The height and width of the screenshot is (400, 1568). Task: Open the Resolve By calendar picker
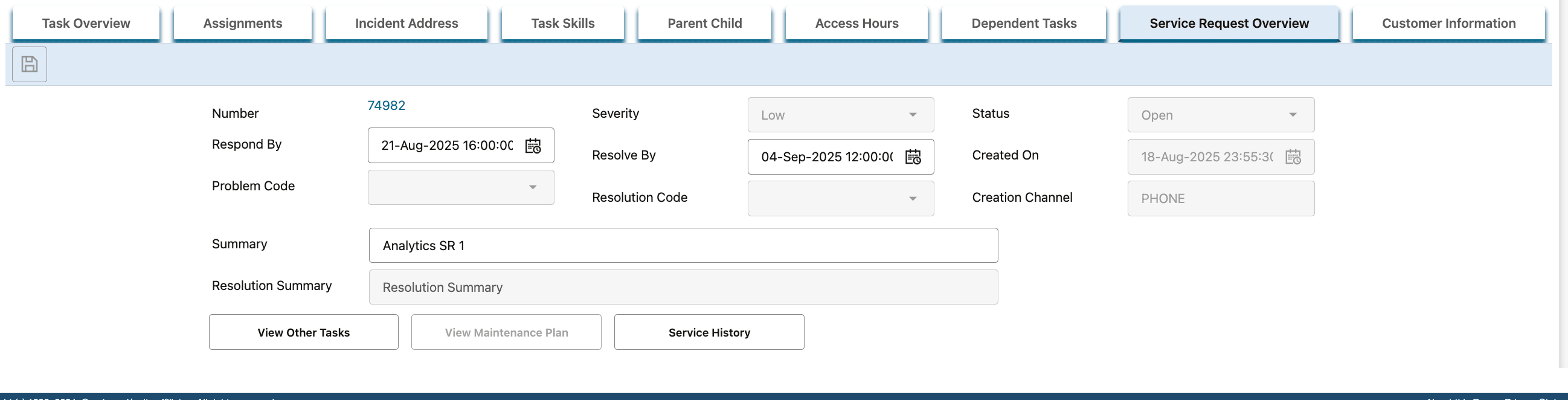pyautogui.click(x=913, y=157)
